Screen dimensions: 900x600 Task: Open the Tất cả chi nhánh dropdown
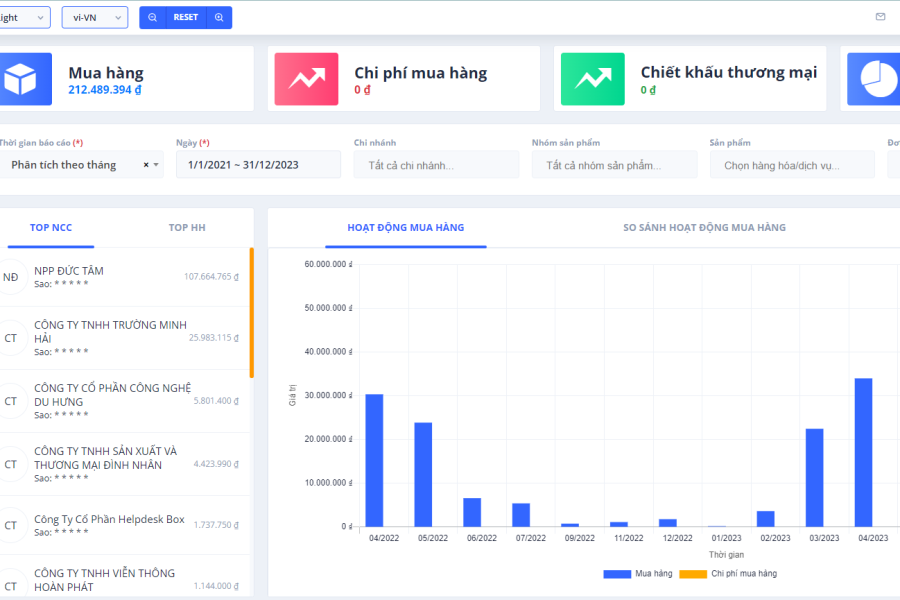click(436, 165)
